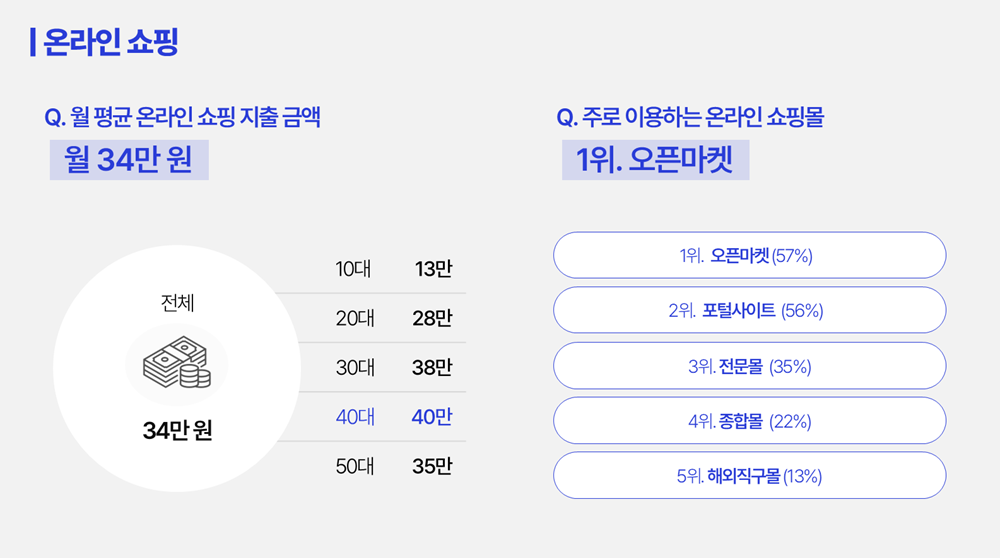This screenshot has width=1000, height=558.
Task: Click the highlighted 40대 row label
Action: pyautogui.click(x=355, y=416)
